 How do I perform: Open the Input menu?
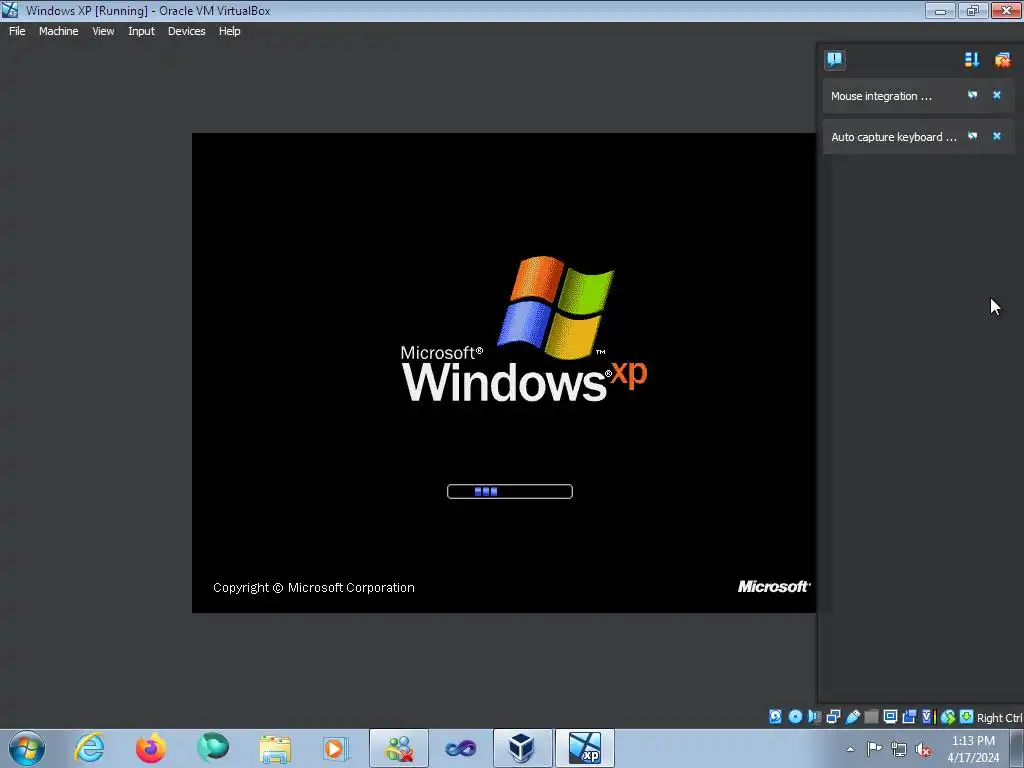click(141, 31)
